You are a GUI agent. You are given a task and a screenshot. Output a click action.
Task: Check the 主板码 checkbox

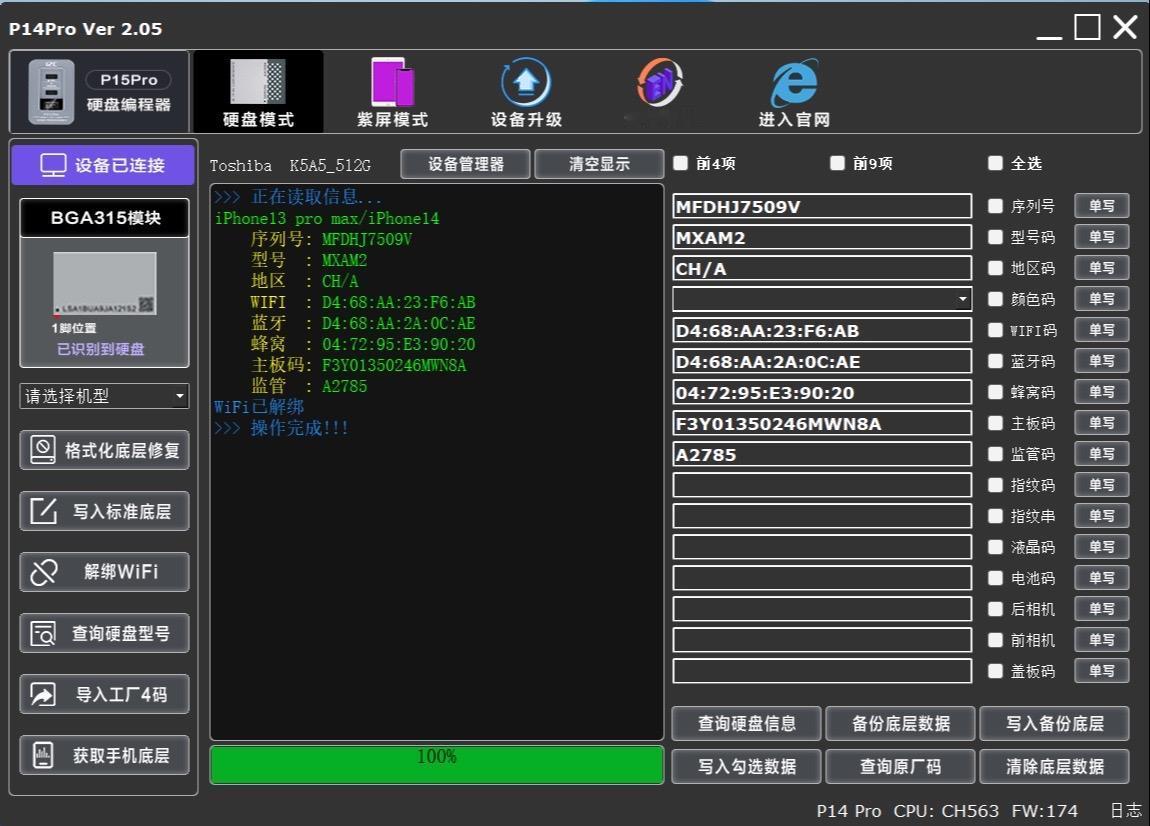[x=995, y=423]
